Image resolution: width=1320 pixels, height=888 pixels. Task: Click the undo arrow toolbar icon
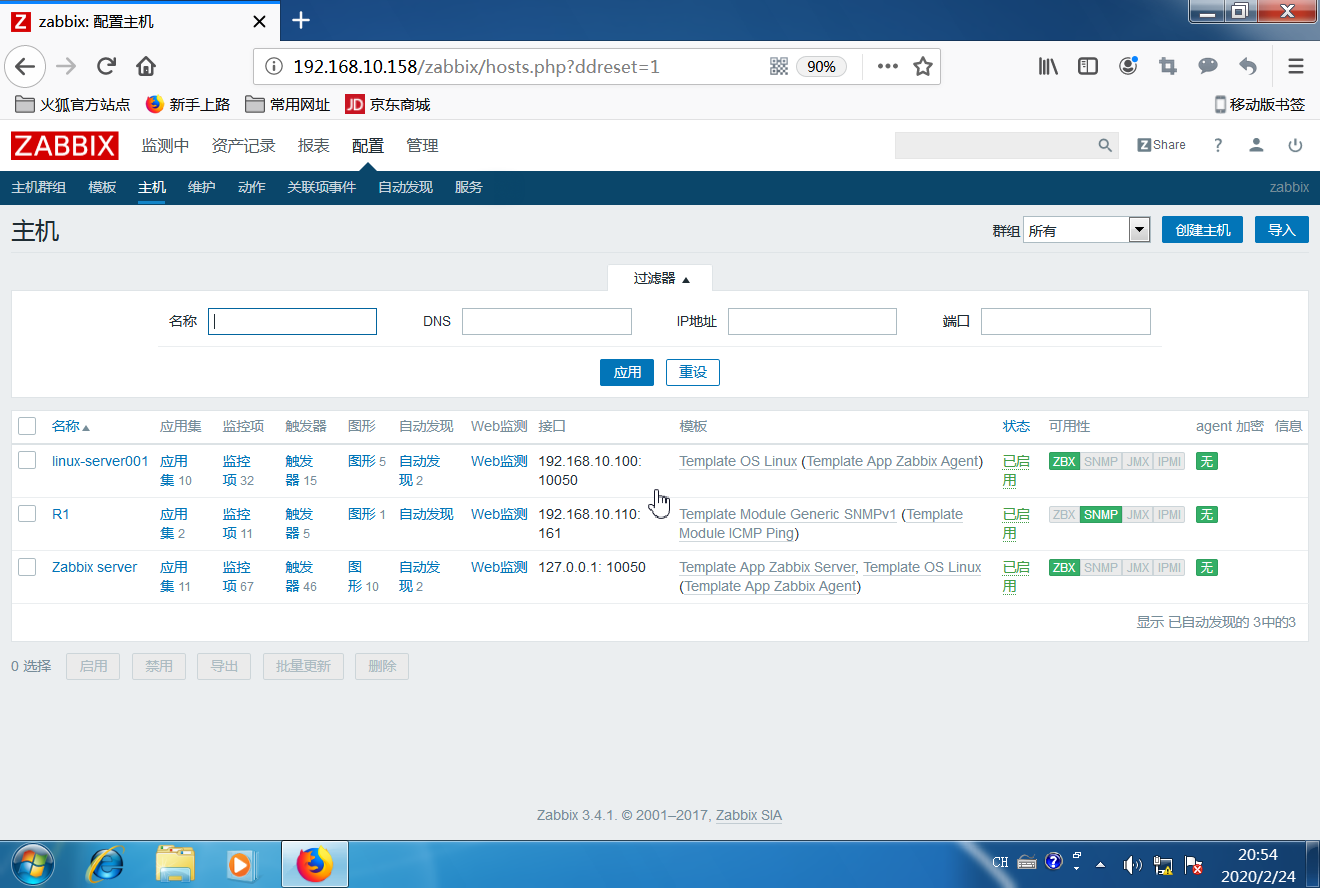point(1248,67)
